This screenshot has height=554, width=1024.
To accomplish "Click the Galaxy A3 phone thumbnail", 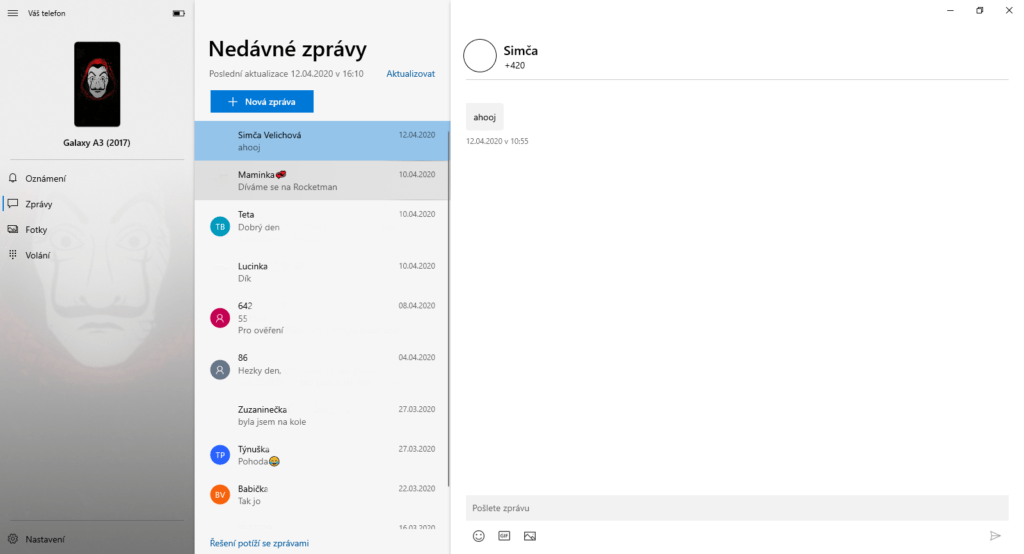I will (97, 84).
